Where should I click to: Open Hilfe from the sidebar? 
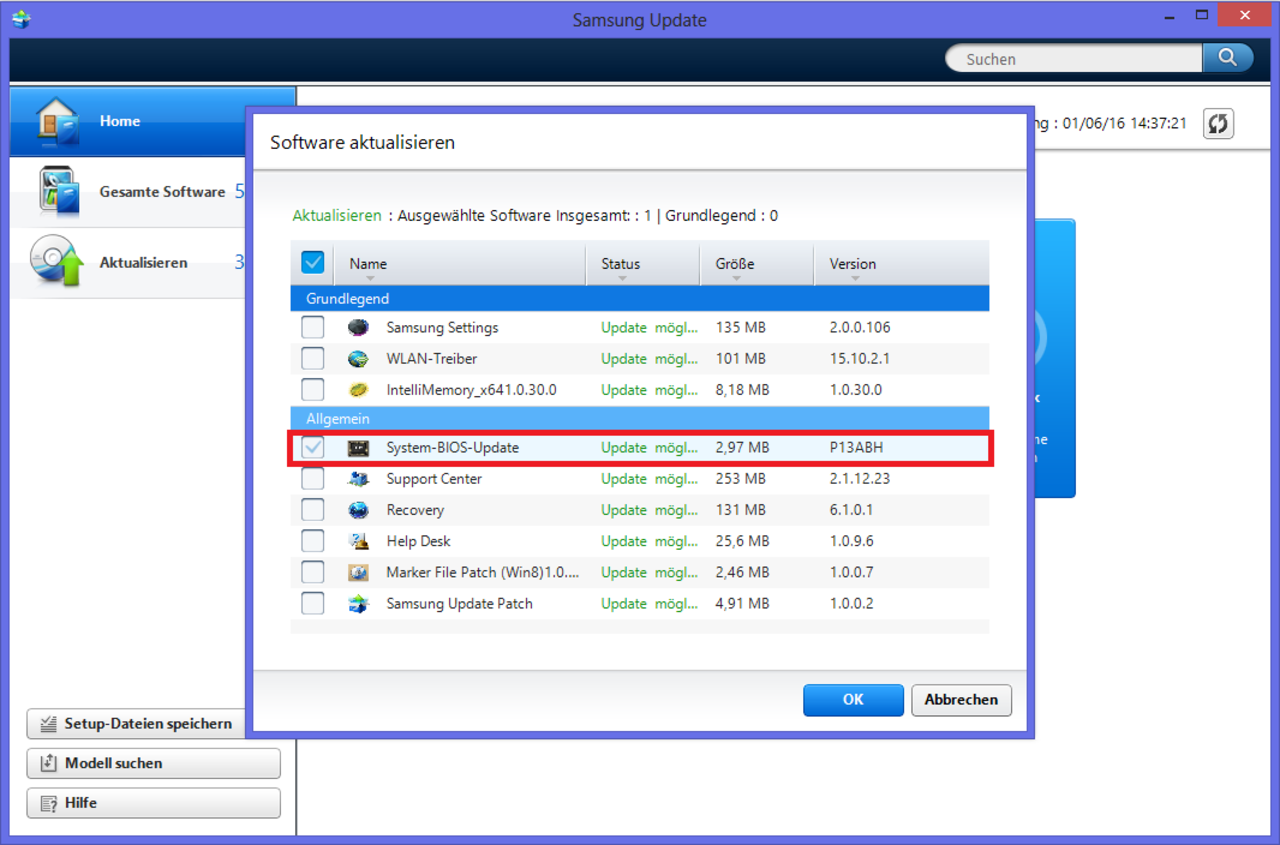[x=153, y=803]
